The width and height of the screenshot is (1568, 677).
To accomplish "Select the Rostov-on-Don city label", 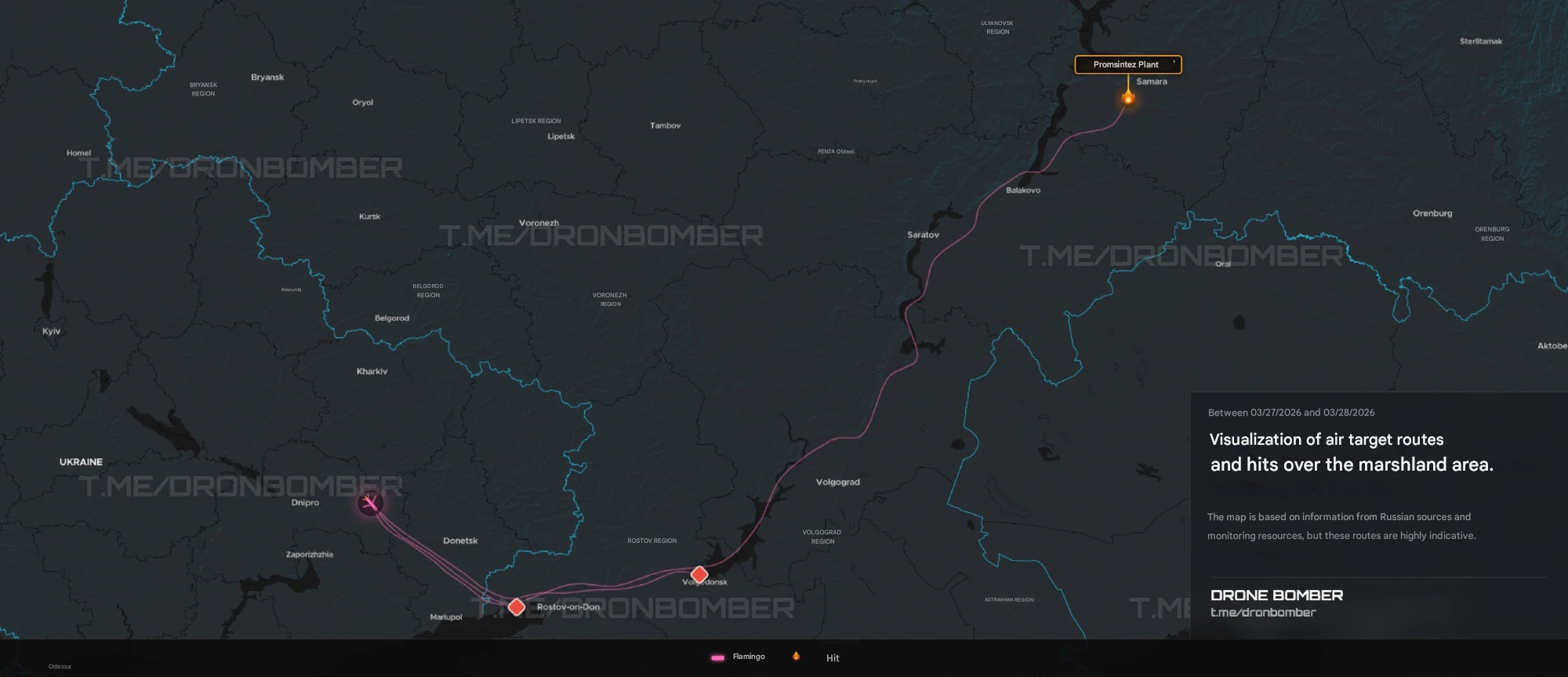I will pos(568,607).
